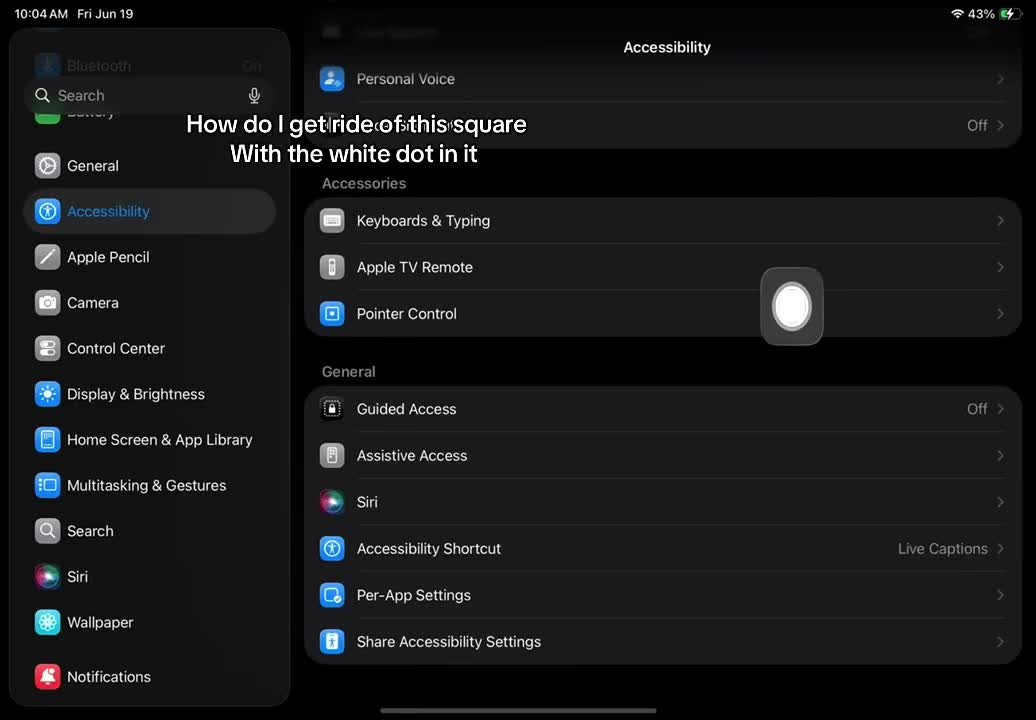Tap the Accessibility Shortcut icon
Screen dimensions: 1036x720
[x=332, y=549]
